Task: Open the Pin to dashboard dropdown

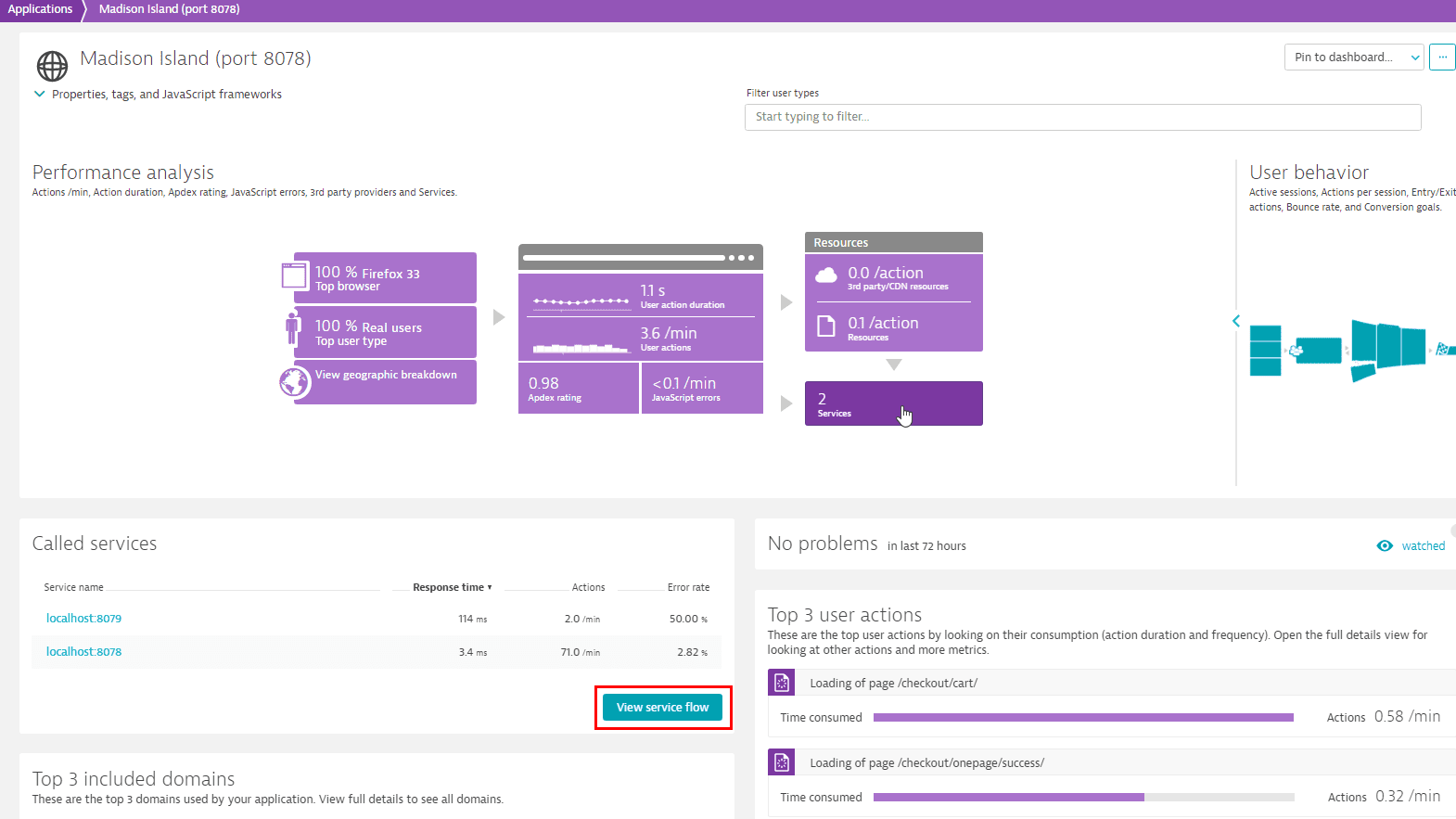Action: (1354, 57)
